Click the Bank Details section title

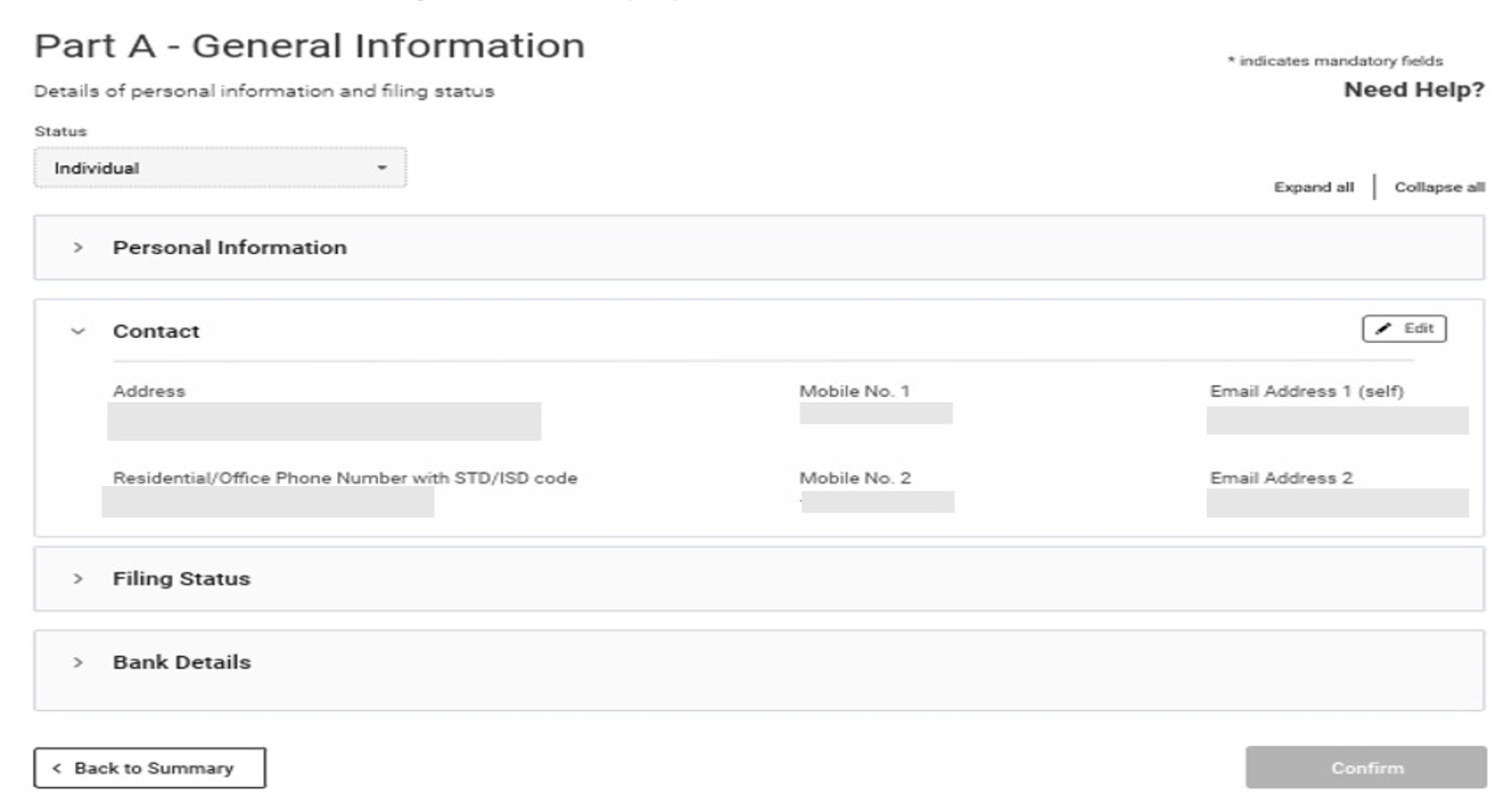click(x=181, y=662)
